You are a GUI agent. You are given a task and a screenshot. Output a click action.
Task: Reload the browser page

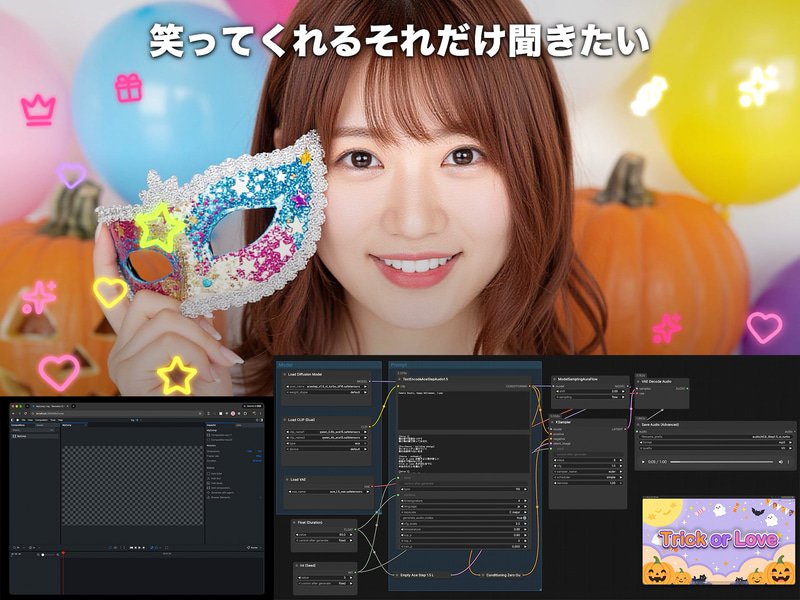coord(26,413)
